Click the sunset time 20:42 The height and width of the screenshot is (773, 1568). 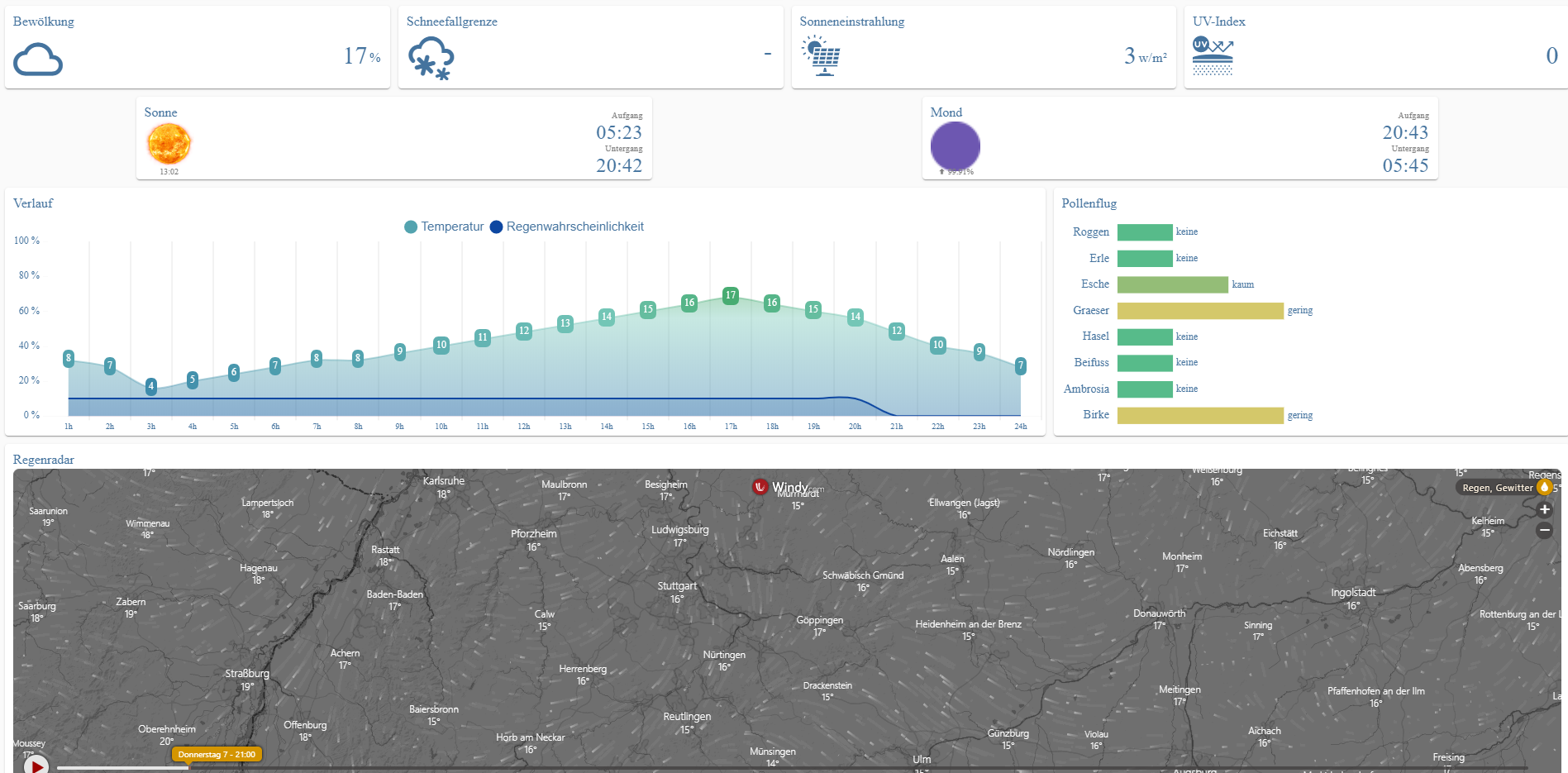619,165
